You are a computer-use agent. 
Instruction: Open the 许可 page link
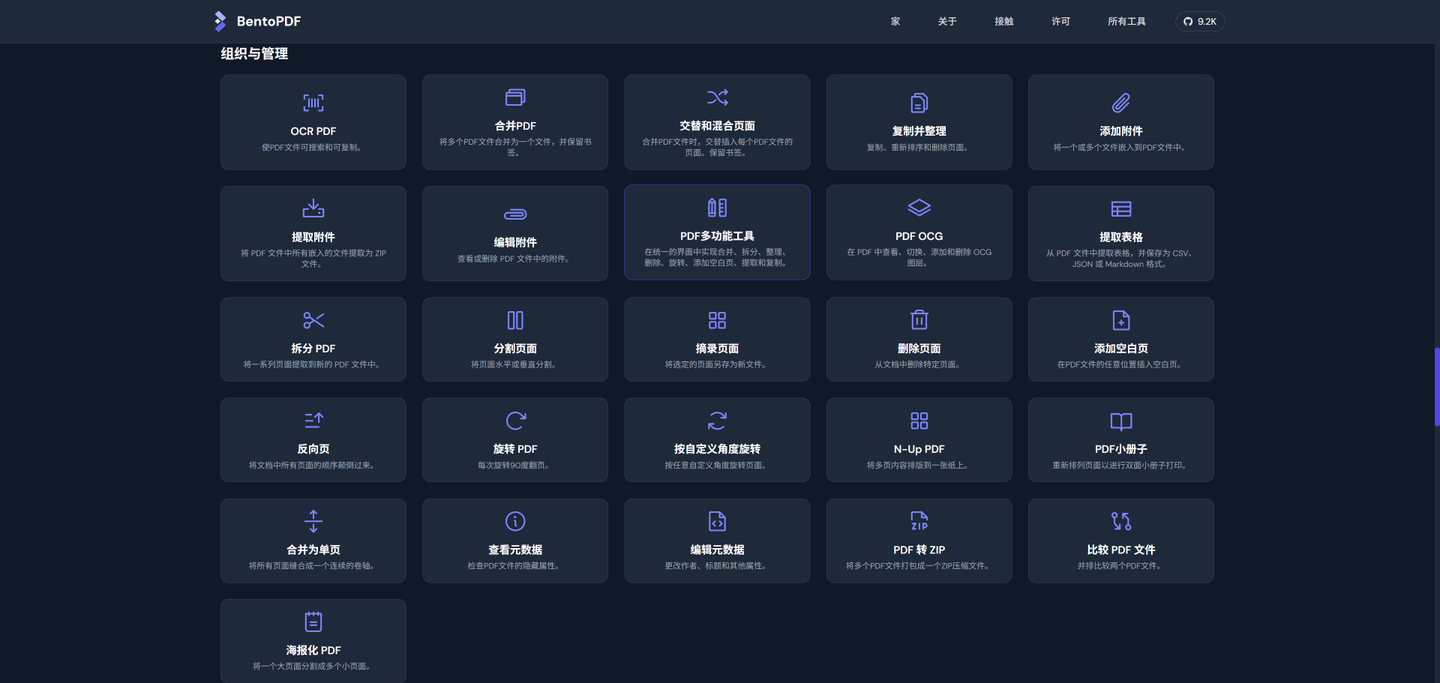click(x=1060, y=20)
